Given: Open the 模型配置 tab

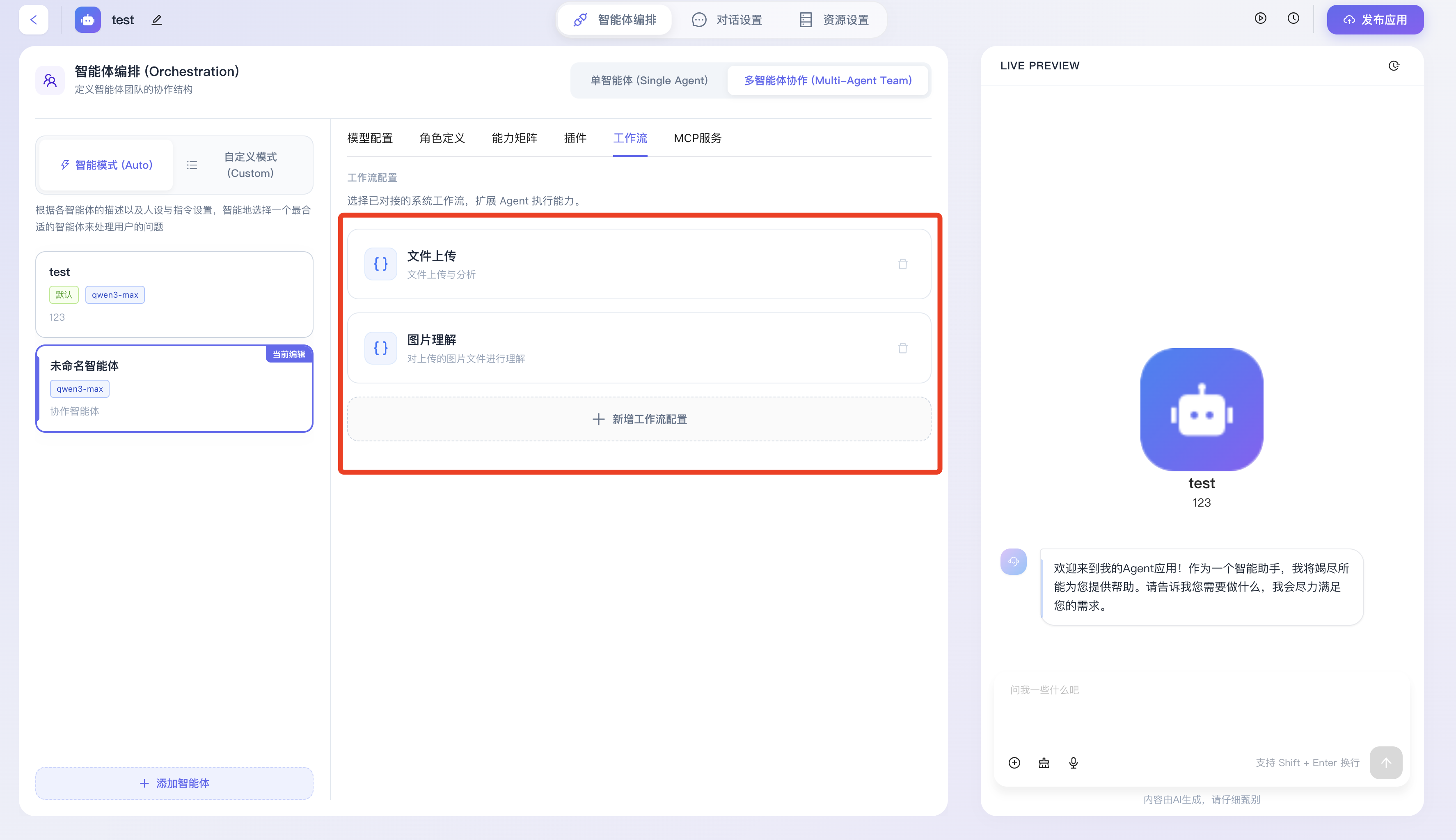Looking at the screenshot, I should point(370,138).
